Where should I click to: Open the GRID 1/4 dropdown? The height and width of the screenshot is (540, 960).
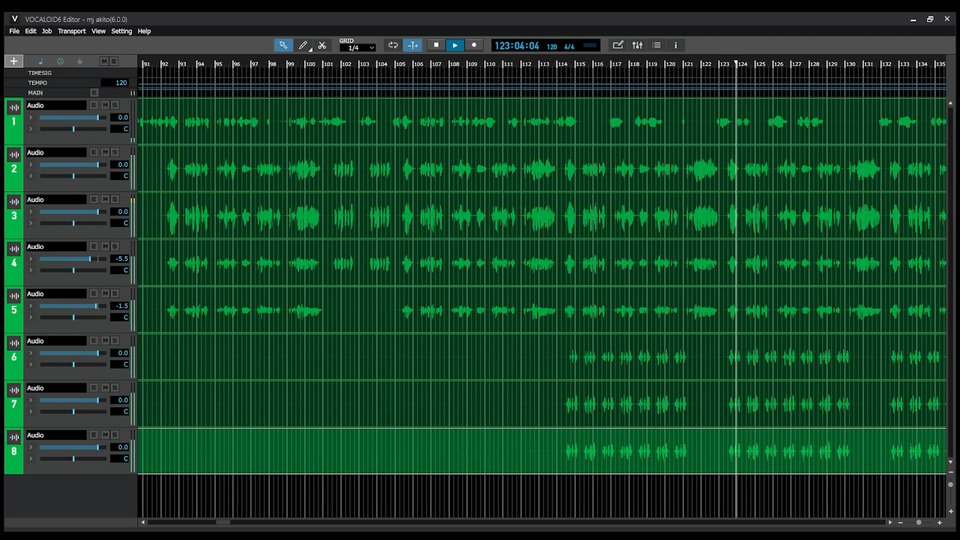click(x=357, y=48)
